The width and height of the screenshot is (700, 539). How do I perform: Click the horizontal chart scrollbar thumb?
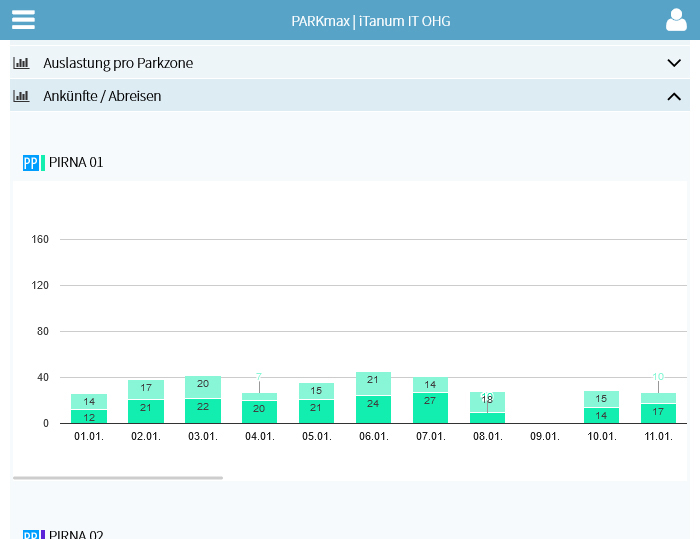[118, 477]
